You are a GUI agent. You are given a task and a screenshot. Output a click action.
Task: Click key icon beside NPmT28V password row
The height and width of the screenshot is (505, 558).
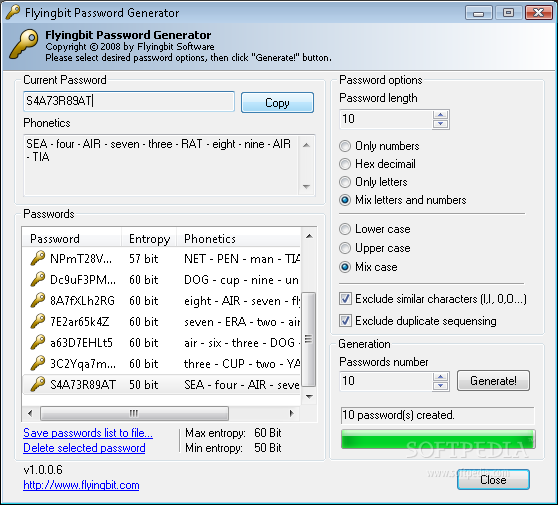click(x=38, y=258)
